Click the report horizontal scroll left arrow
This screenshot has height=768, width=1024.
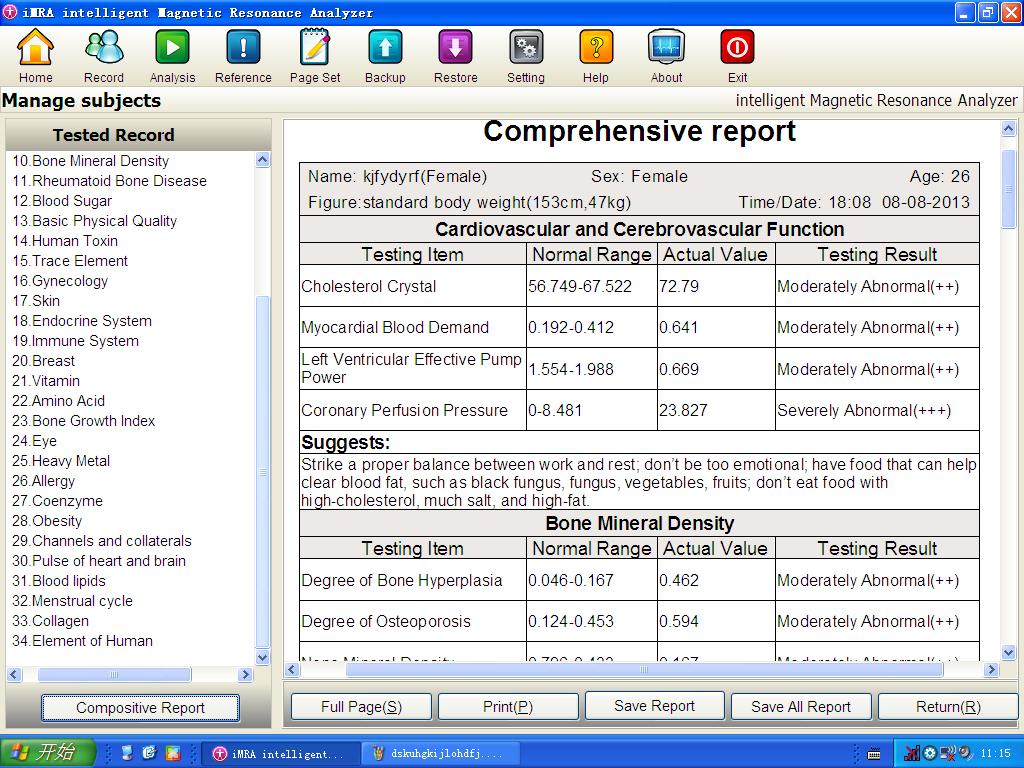[292, 669]
